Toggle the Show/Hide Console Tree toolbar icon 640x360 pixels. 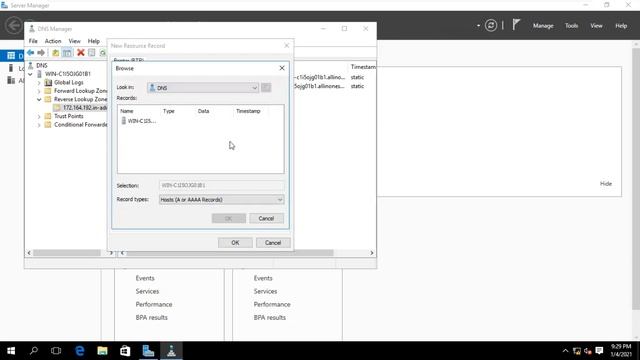(x=67, y=53)
